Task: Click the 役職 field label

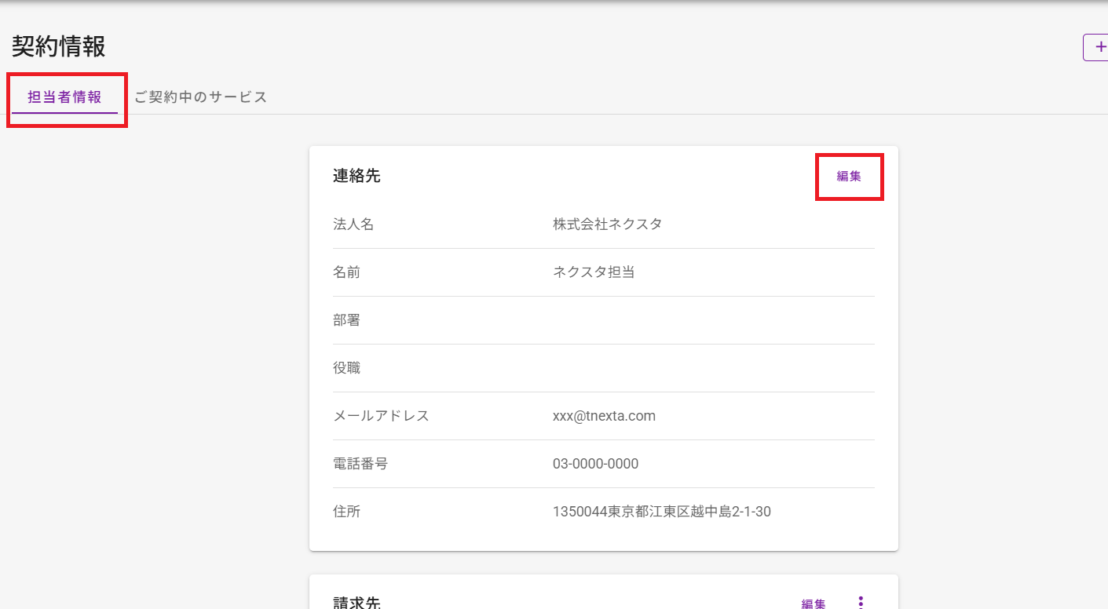Action: tap(346, 368)
